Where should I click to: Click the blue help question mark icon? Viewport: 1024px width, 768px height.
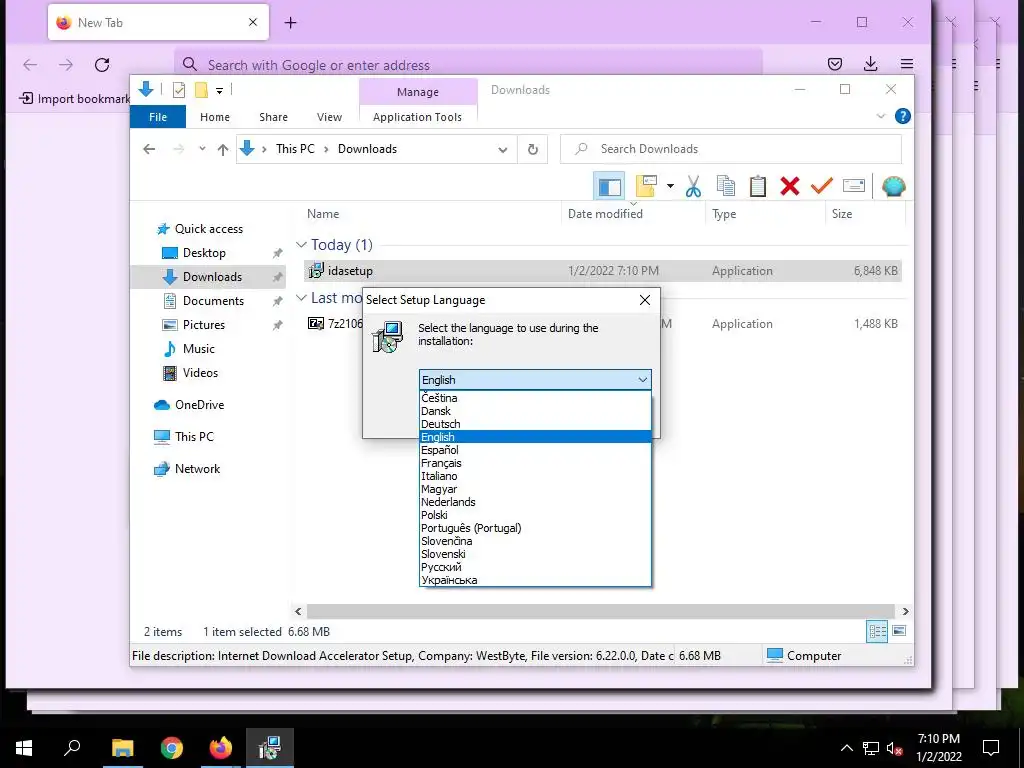903,116
